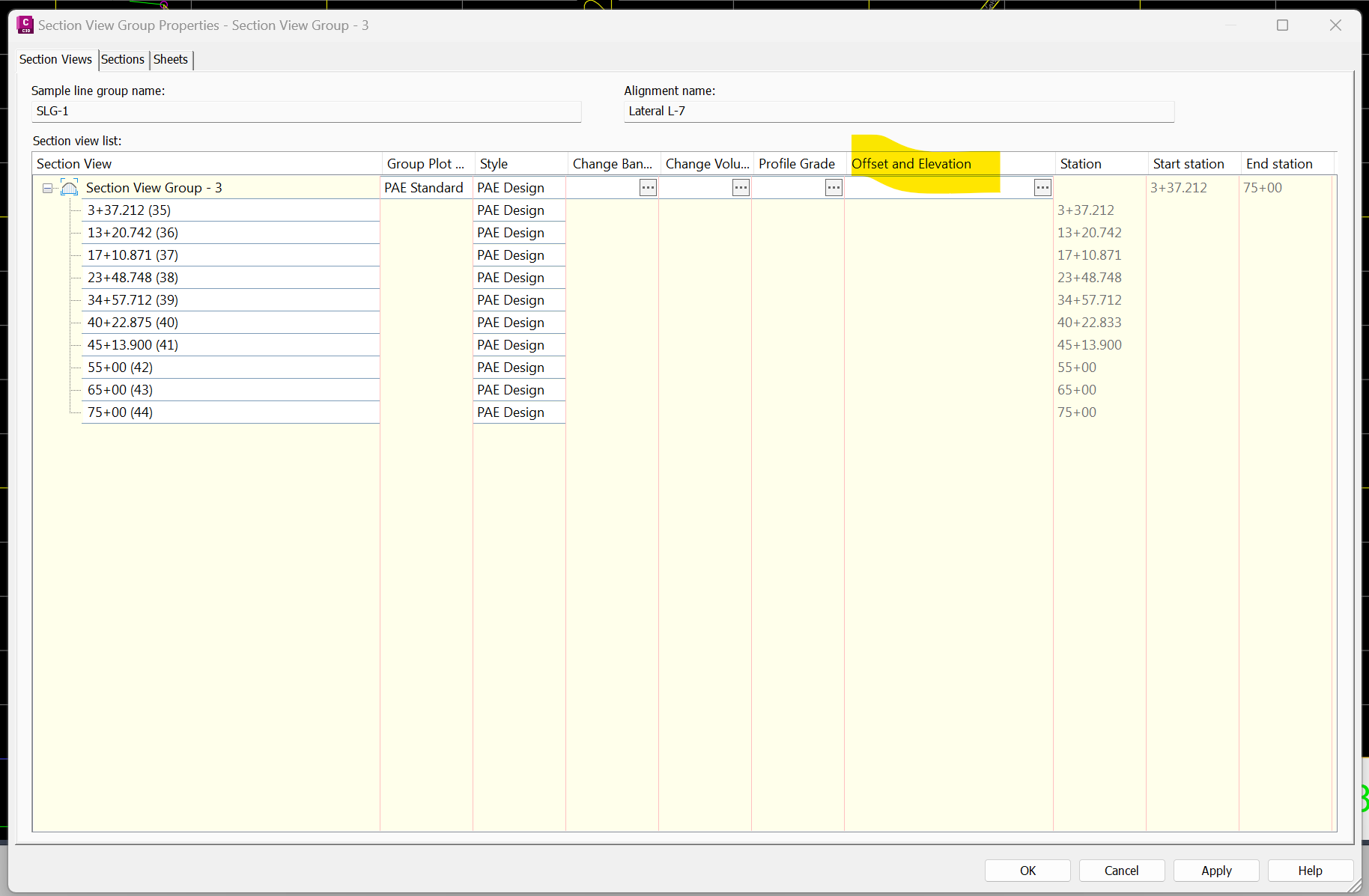Click the section view group icon beside Section View Group - 3
This screenshot has height=896, width=1369.
69,187
